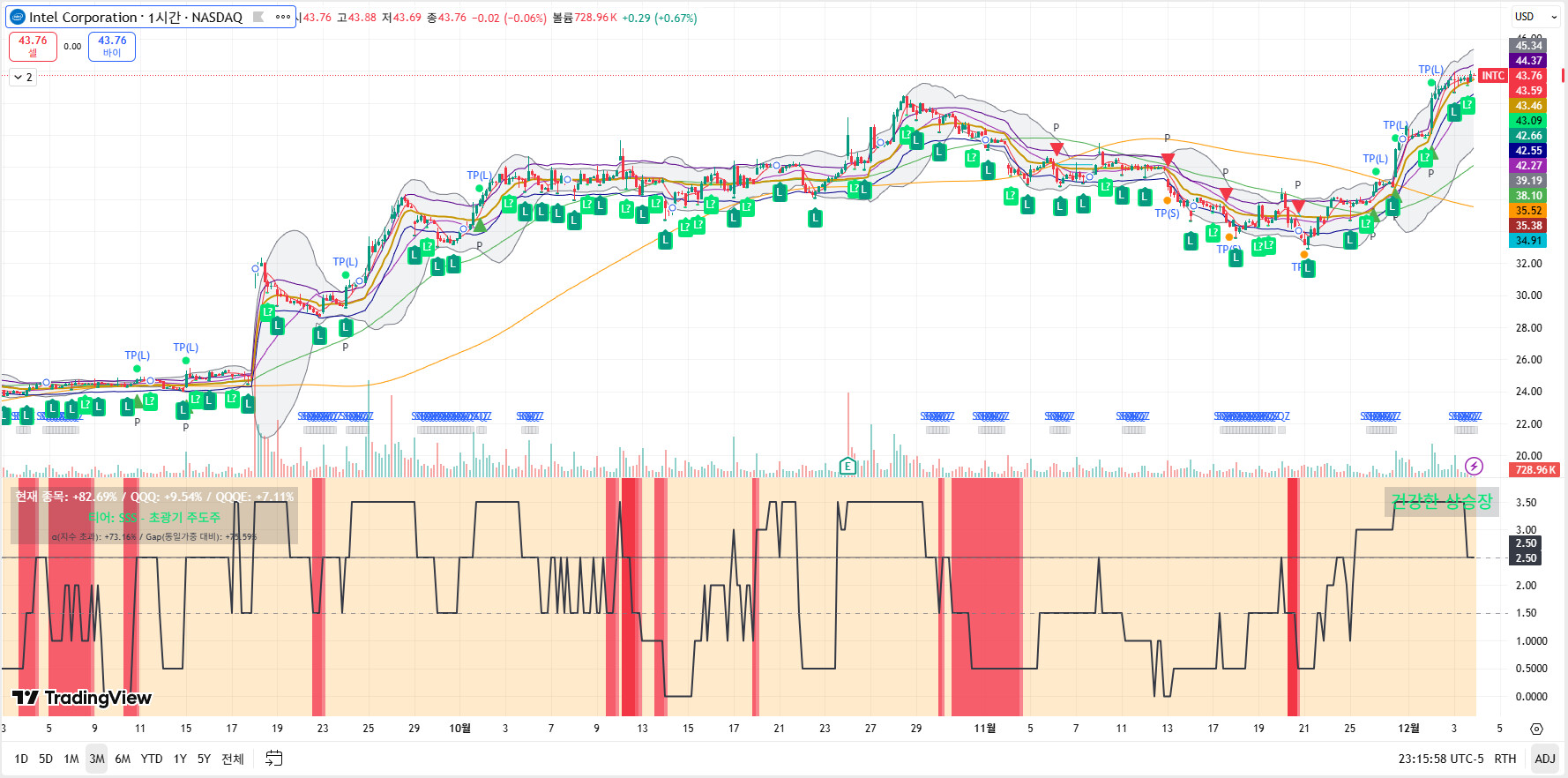This screenshot has width=1568, height=778.
Task: Click the TradingView logo
Action: coord(81,698)
